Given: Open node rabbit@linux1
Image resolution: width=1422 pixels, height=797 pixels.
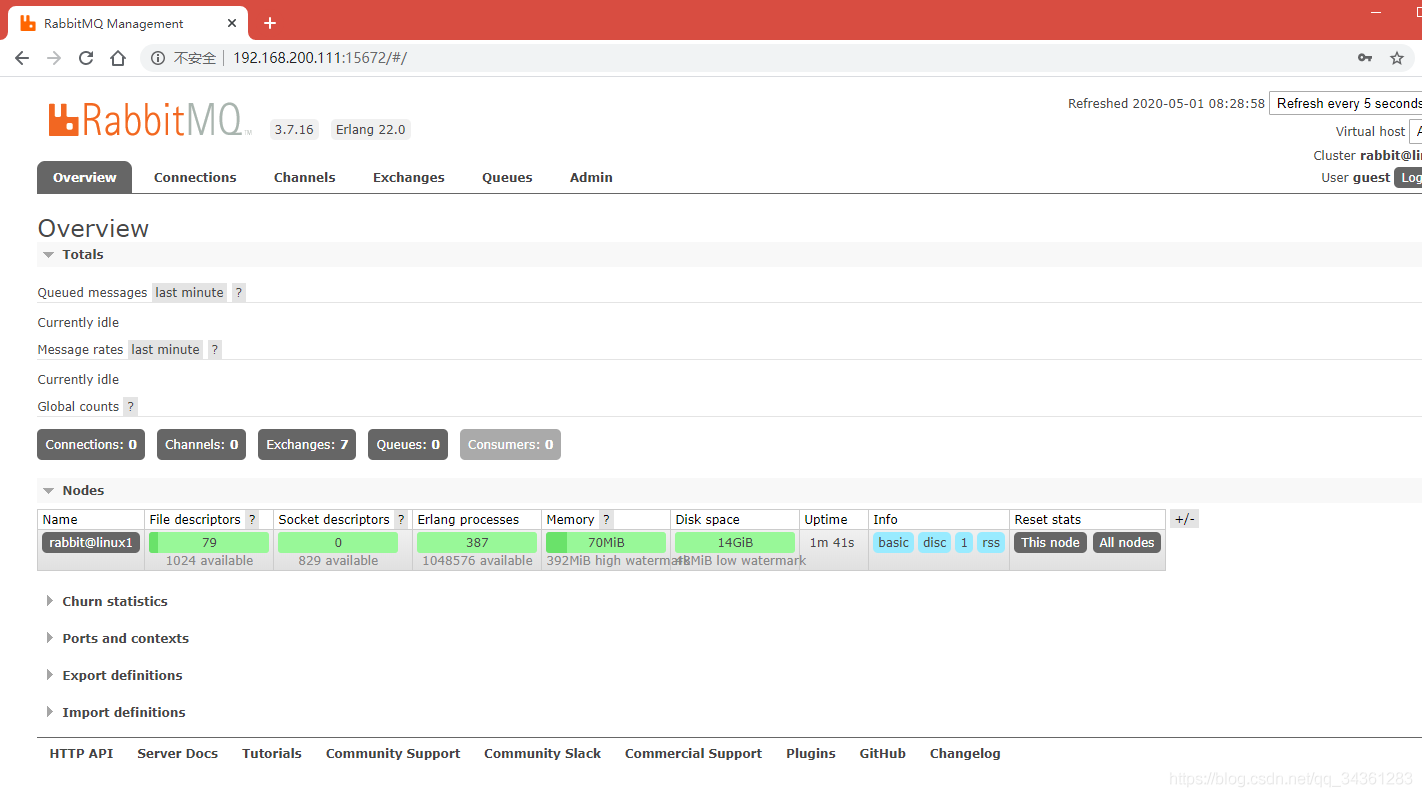Looking at the screenshot, I should (x=91, y=543).
